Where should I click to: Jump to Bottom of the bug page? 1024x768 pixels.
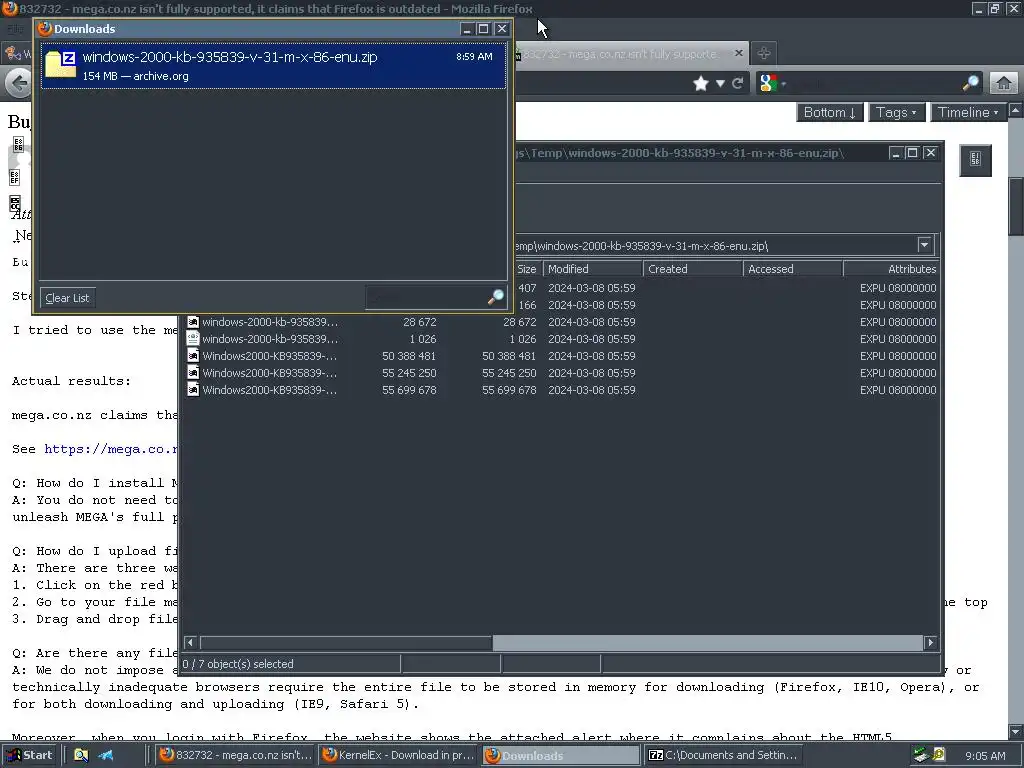(x=829, y=112)
